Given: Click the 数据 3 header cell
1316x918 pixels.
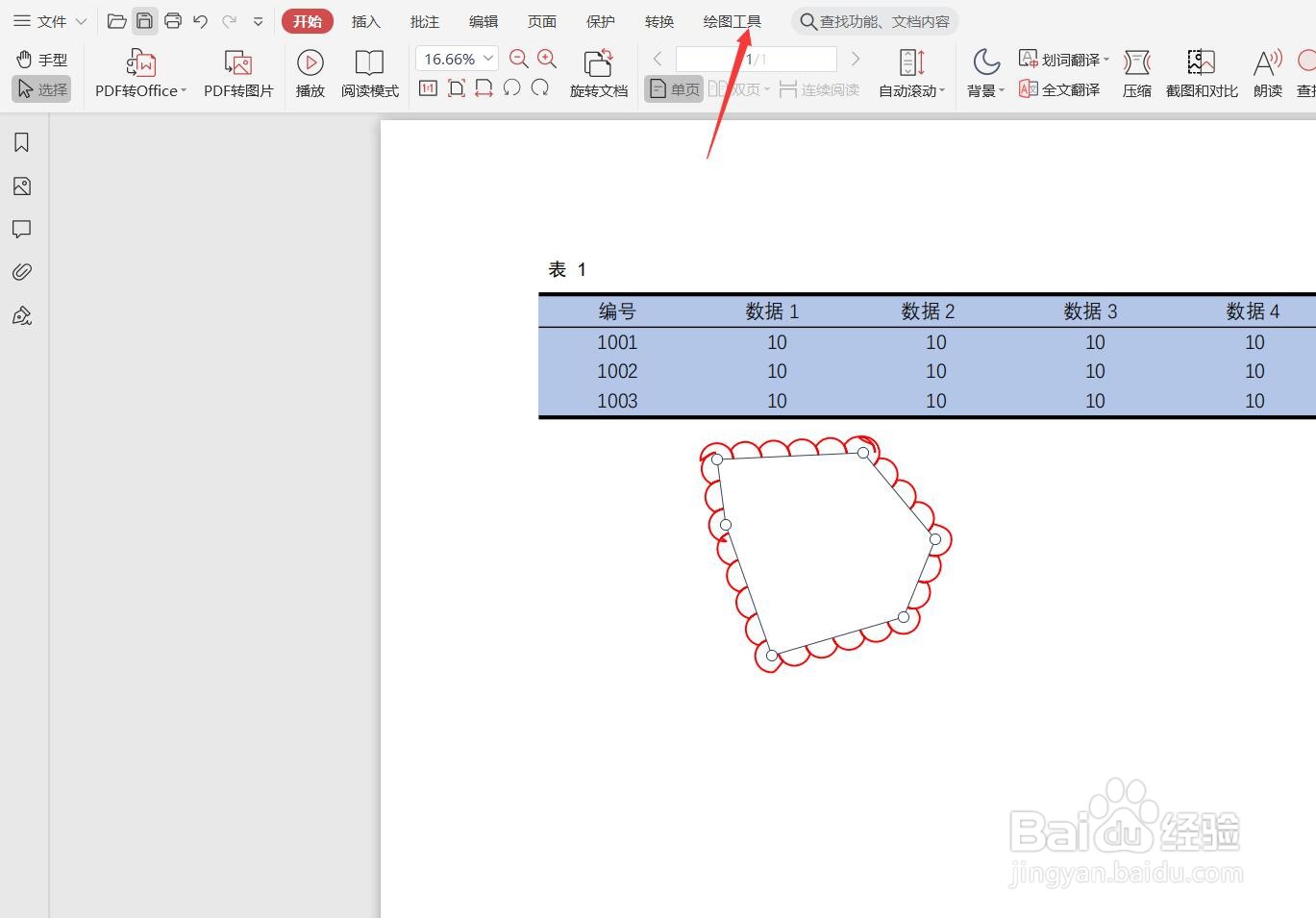Looking at the screenshot, I should [x=1090, y=311].
